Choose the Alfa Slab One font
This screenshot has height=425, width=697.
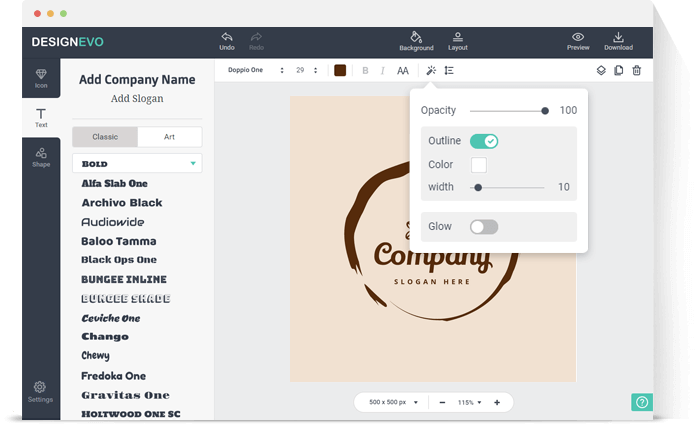click(x=114, y=183)
